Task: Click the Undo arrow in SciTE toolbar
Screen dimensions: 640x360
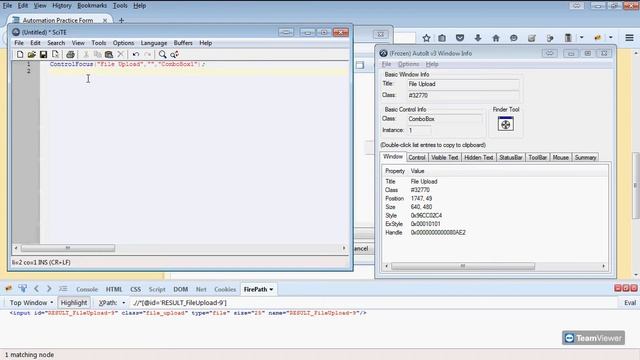Action: [136, 54]
